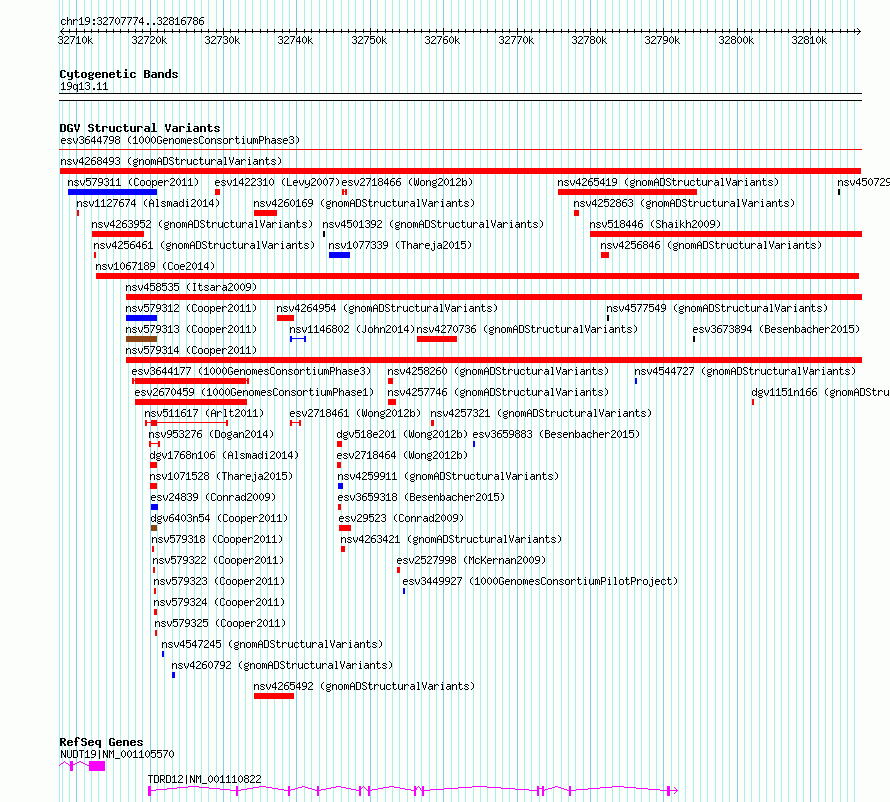Click the blue bar under nsv579311
890x802 pixels.
pos(112,192)
